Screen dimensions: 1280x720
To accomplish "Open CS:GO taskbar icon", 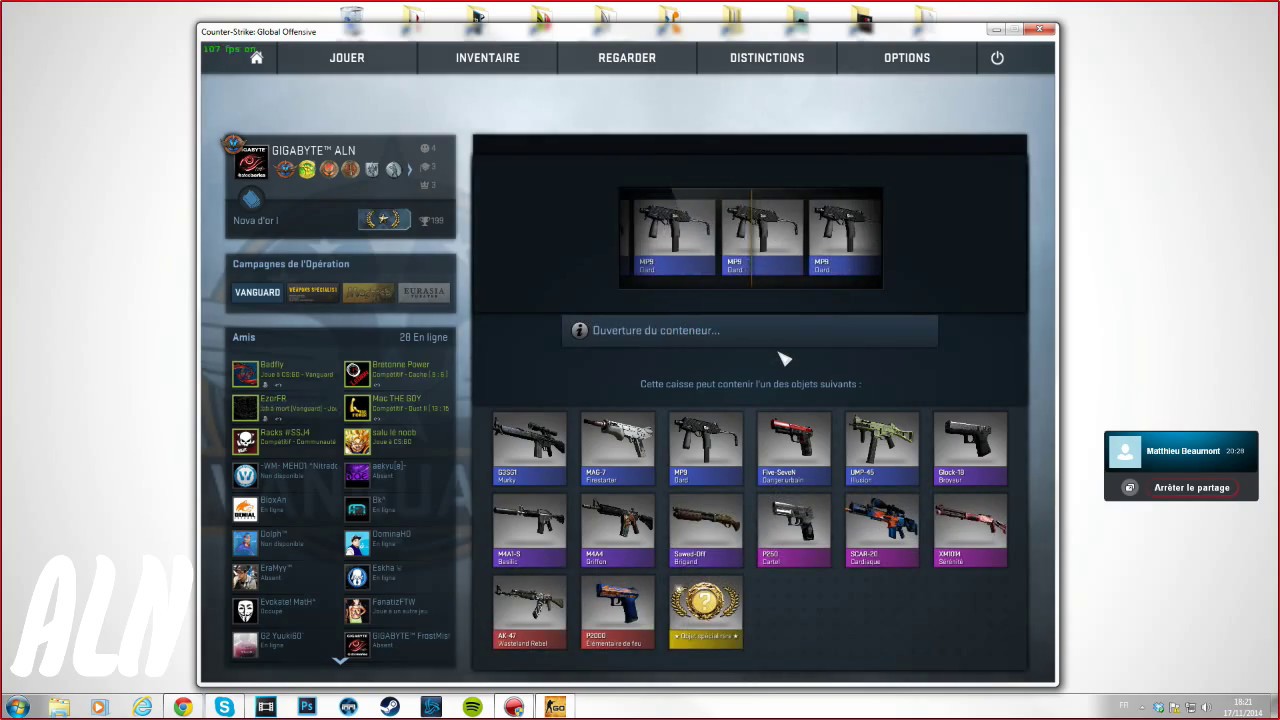I will (x=555, y=707).
